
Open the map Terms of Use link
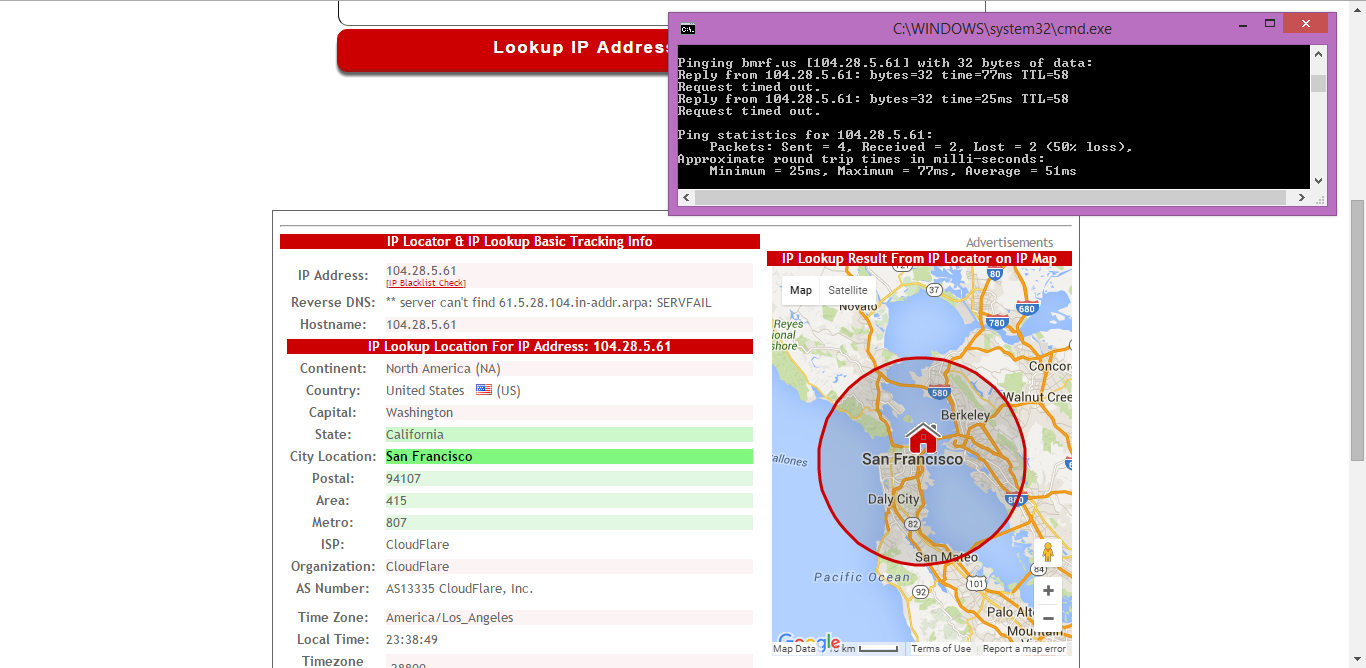point(941,649)
